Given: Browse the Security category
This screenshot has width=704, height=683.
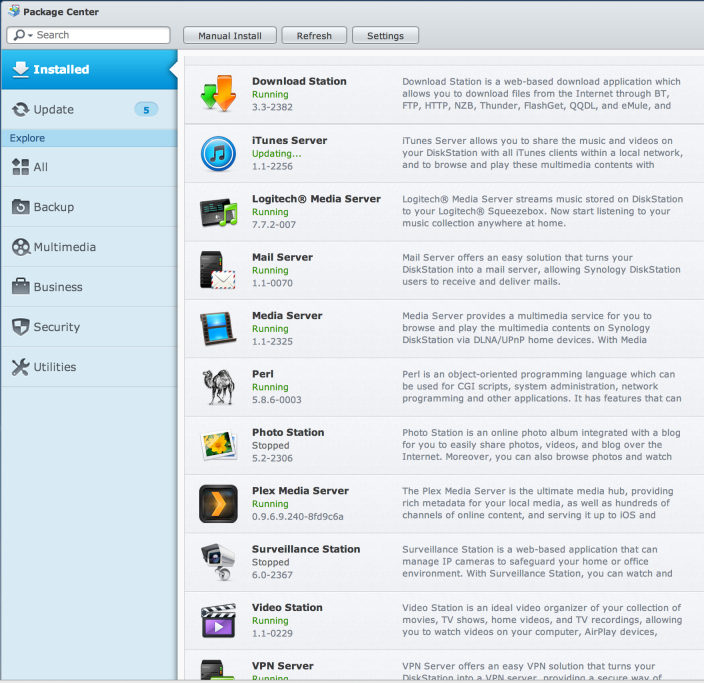Looking at the screenshot, I should click(89, 327).
